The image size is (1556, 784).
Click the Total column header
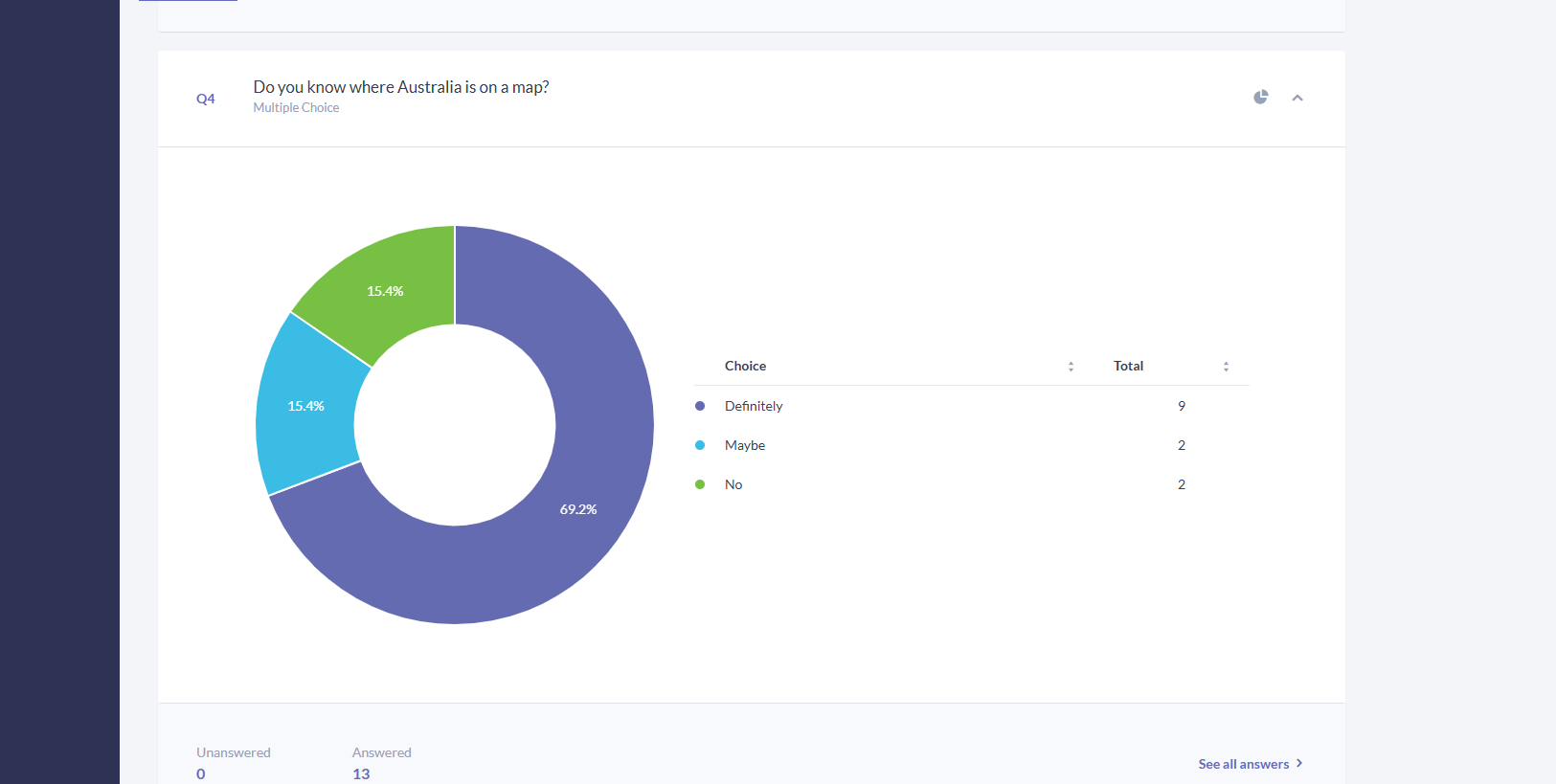point(1128,366)
